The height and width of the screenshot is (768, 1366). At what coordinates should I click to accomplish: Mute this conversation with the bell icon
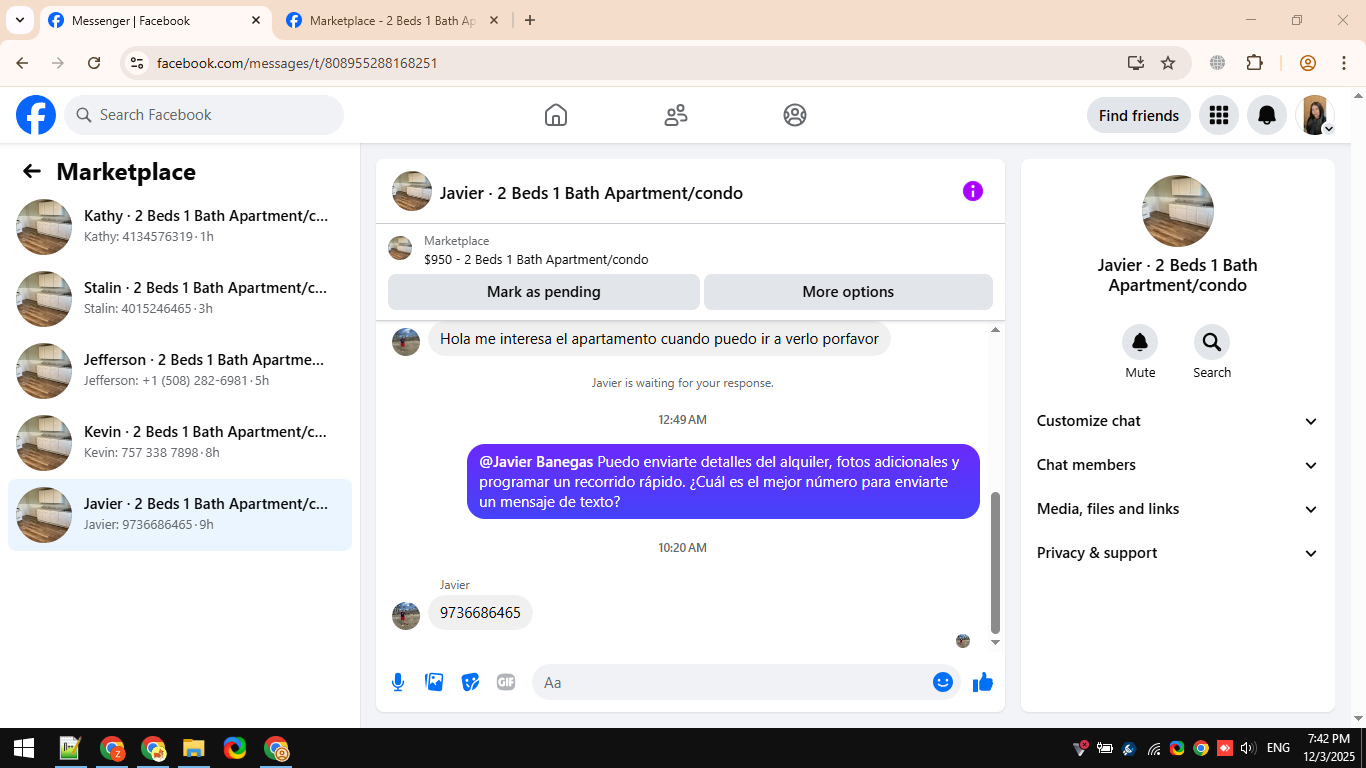pos(1140,343)
